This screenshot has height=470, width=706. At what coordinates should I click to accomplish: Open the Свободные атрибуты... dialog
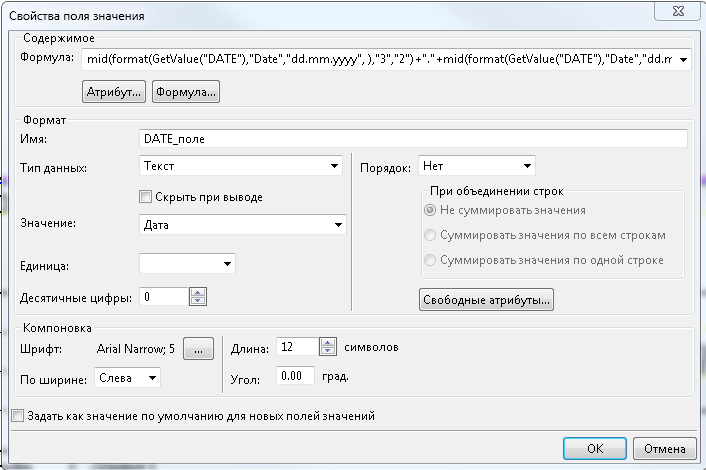point(487,299)
